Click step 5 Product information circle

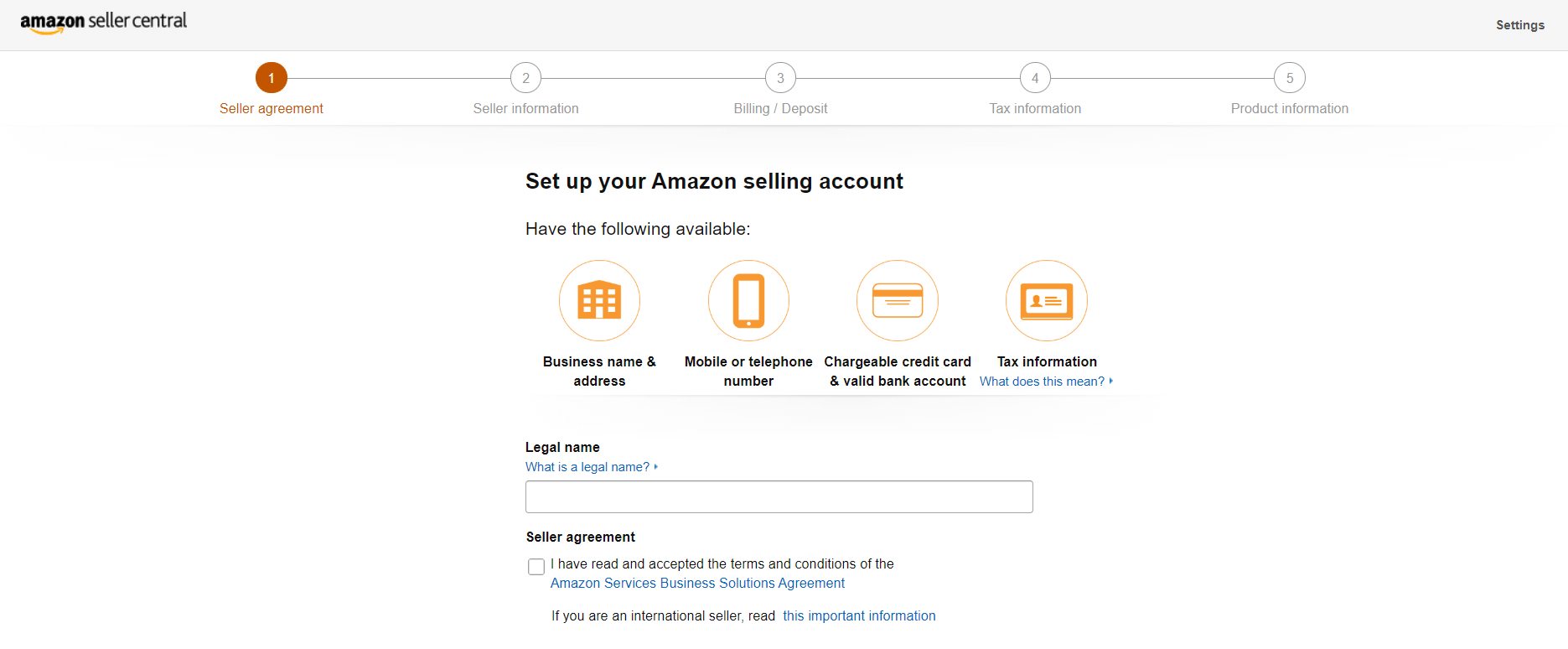[1290, 77]
